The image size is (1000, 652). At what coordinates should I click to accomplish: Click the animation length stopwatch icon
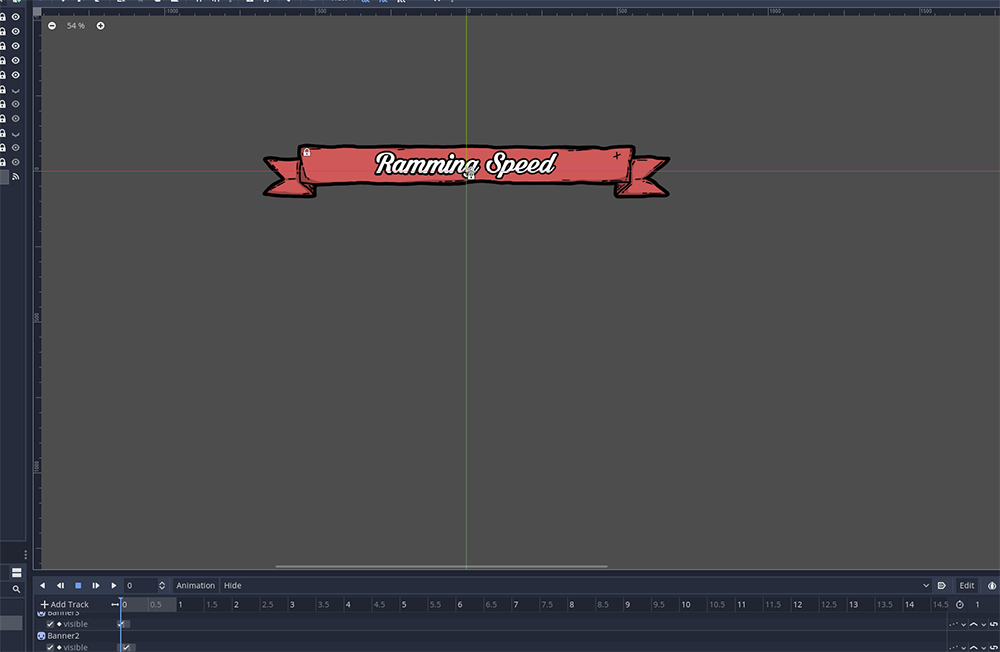pyautogui.click(x=960, y=604)
